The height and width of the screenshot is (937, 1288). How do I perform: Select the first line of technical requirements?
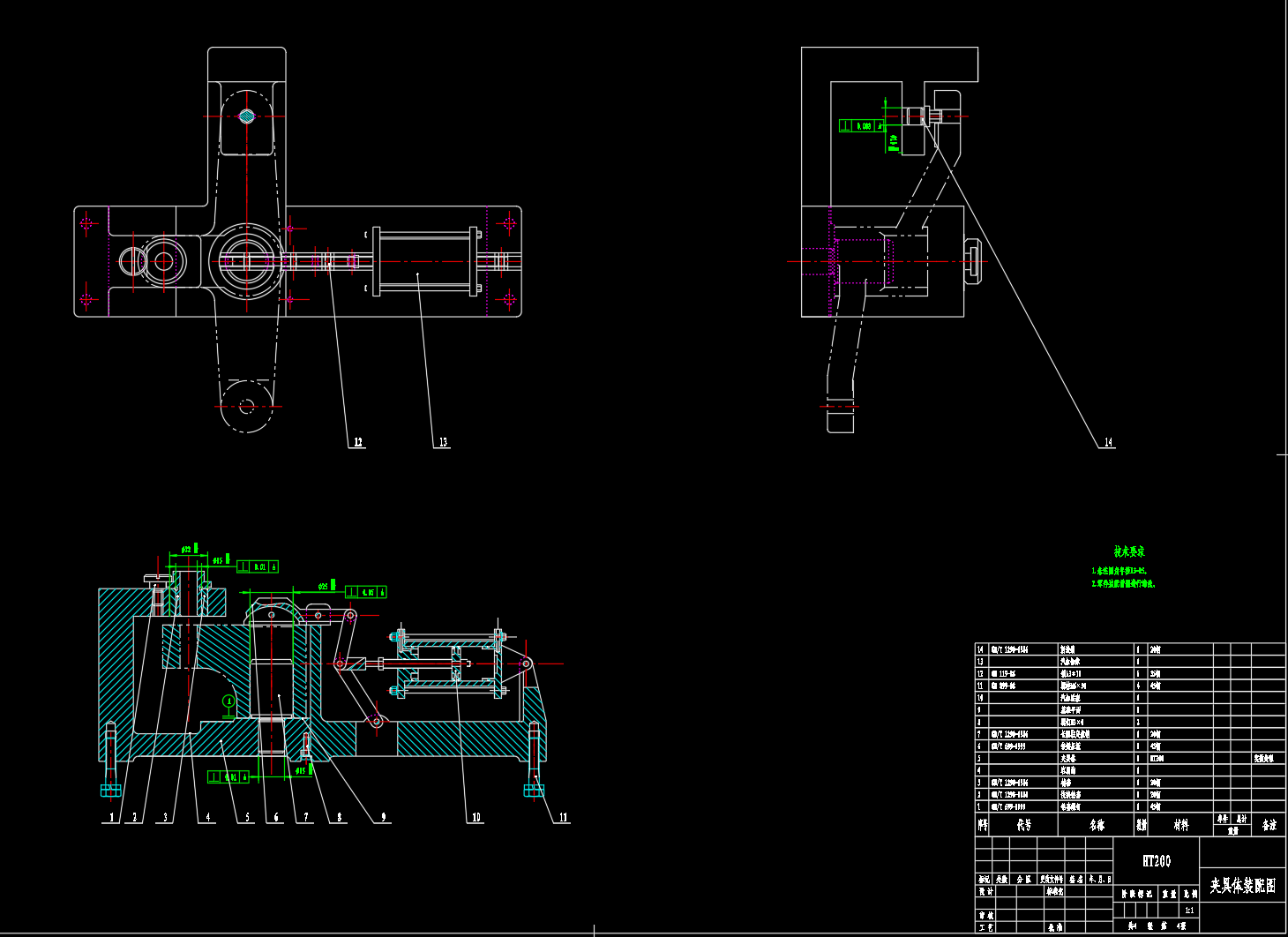click(1120, 572)
